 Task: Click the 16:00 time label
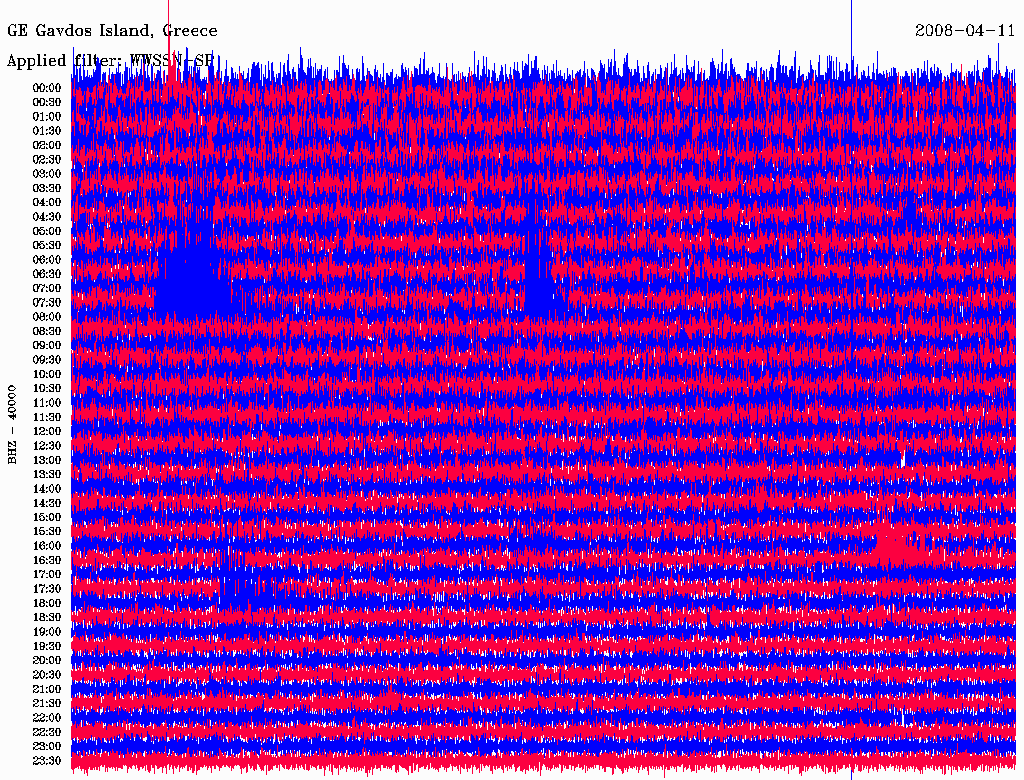click(47, 546)
